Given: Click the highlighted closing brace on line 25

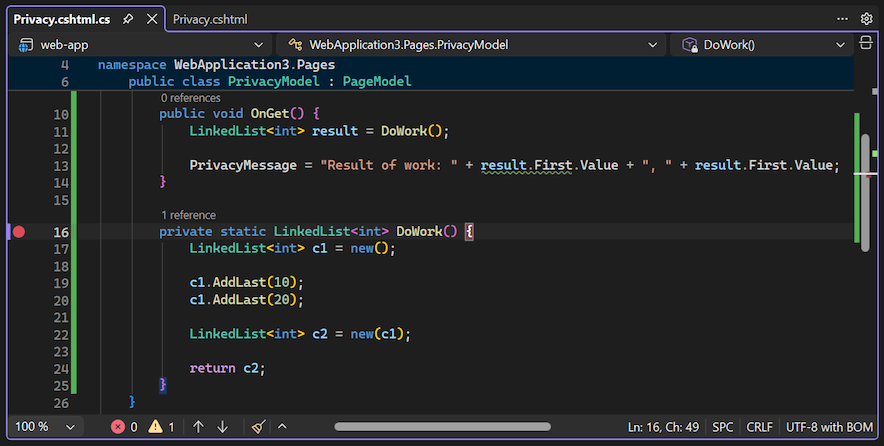Looking at the screenshot, I should point(162,385).
